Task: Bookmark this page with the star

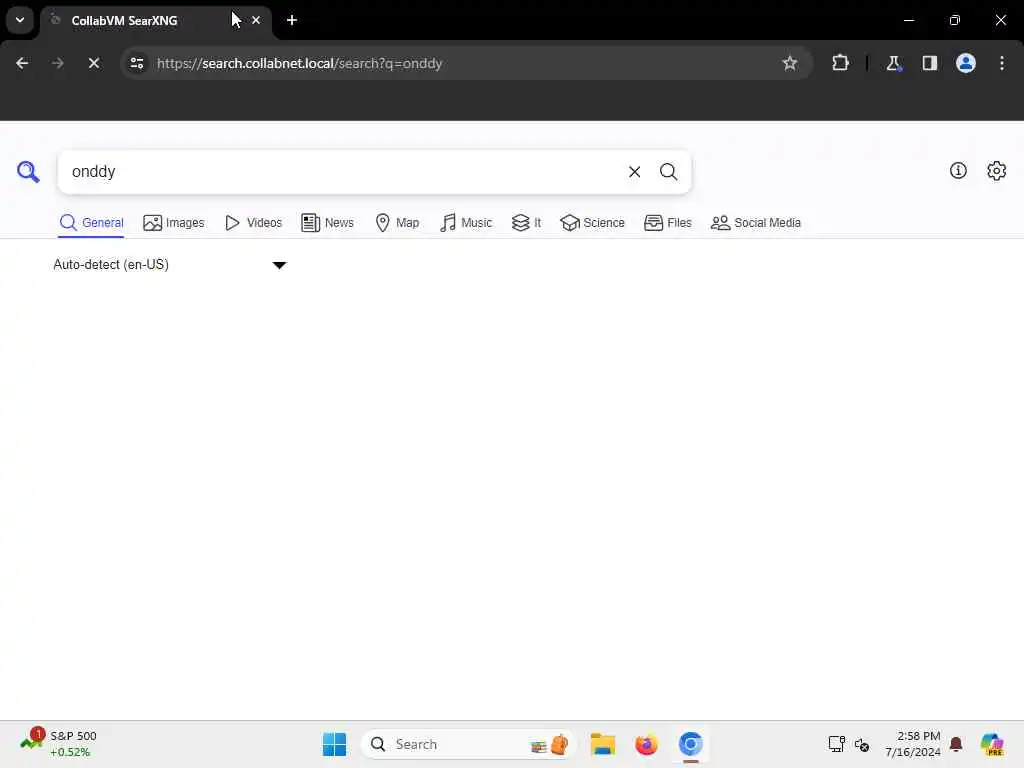Action: 790,63
